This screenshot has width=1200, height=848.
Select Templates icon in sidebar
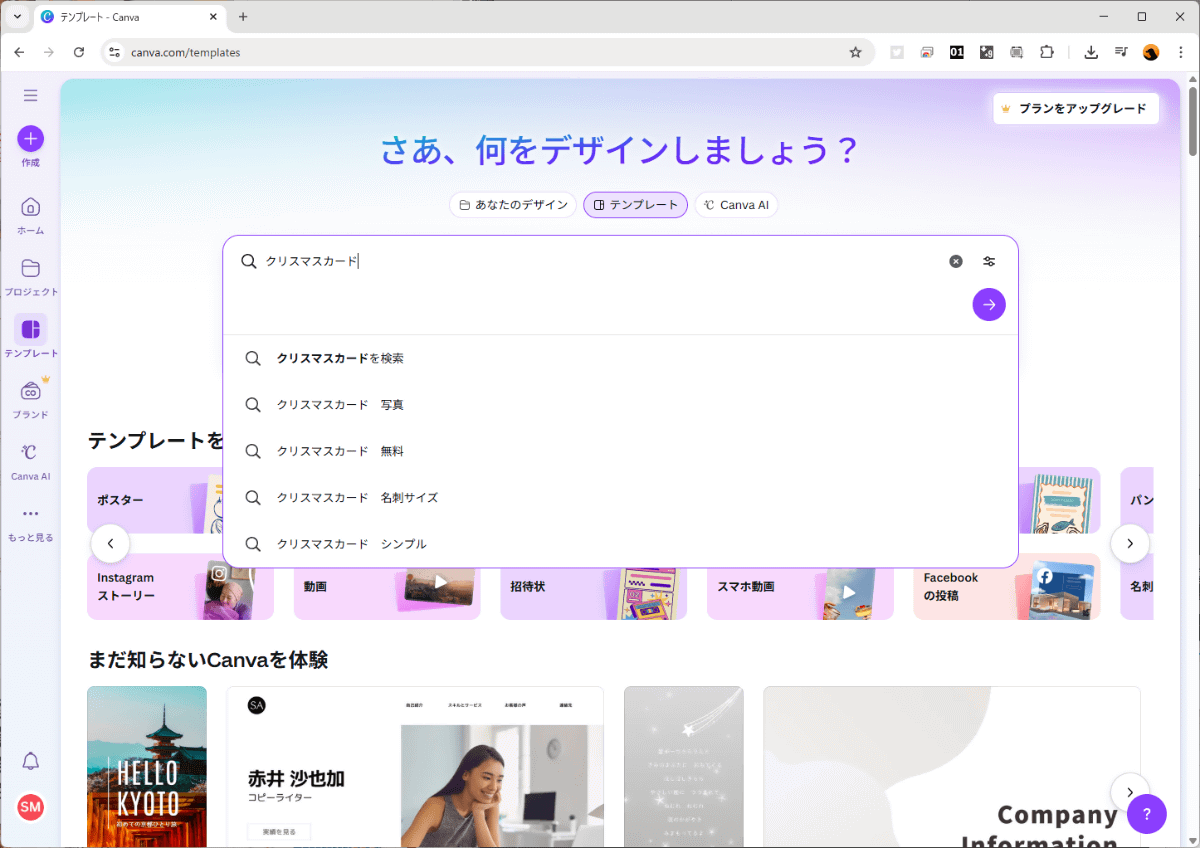tap(31, 329)
